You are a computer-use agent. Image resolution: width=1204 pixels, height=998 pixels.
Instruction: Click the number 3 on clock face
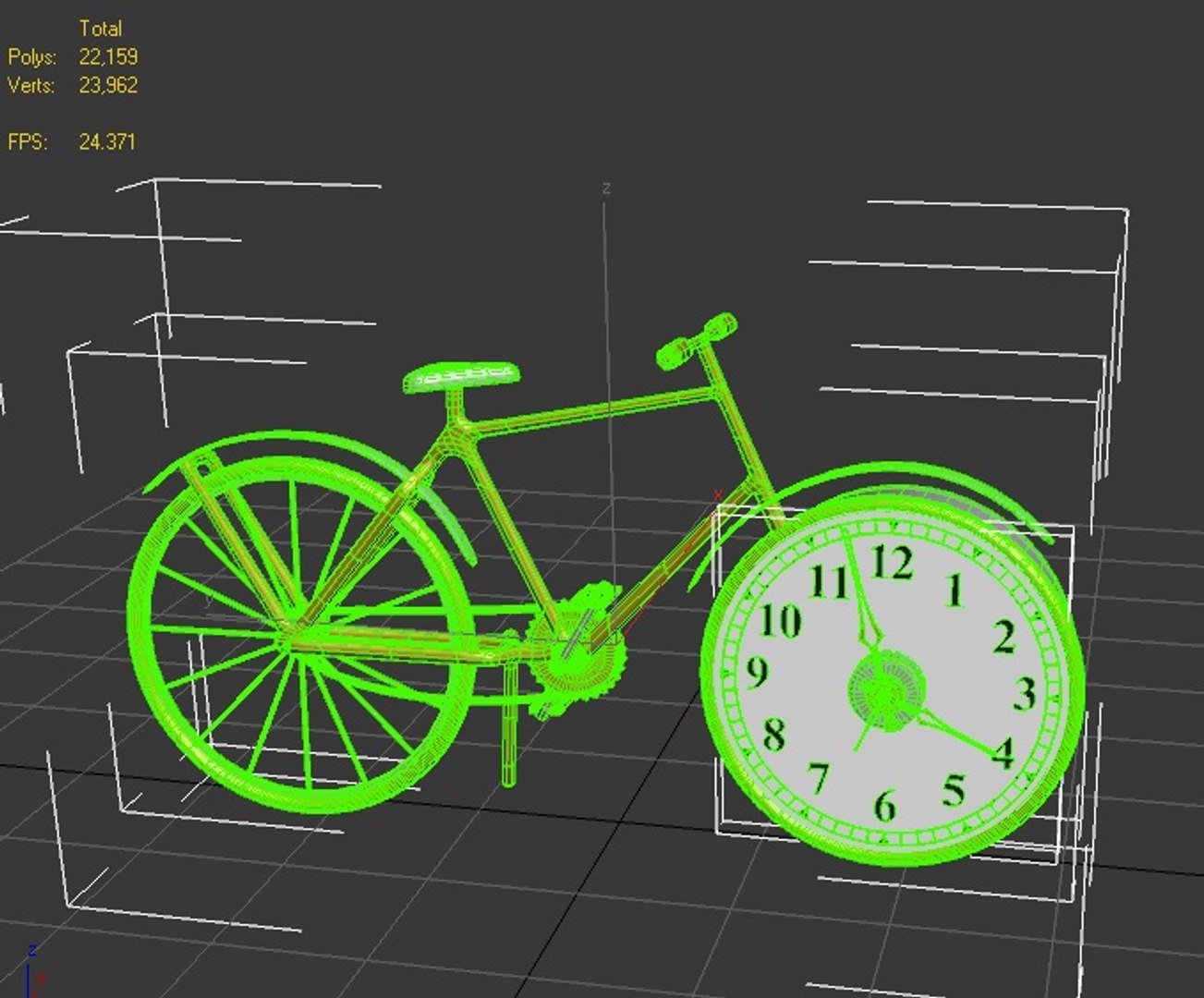(1024, 694)
